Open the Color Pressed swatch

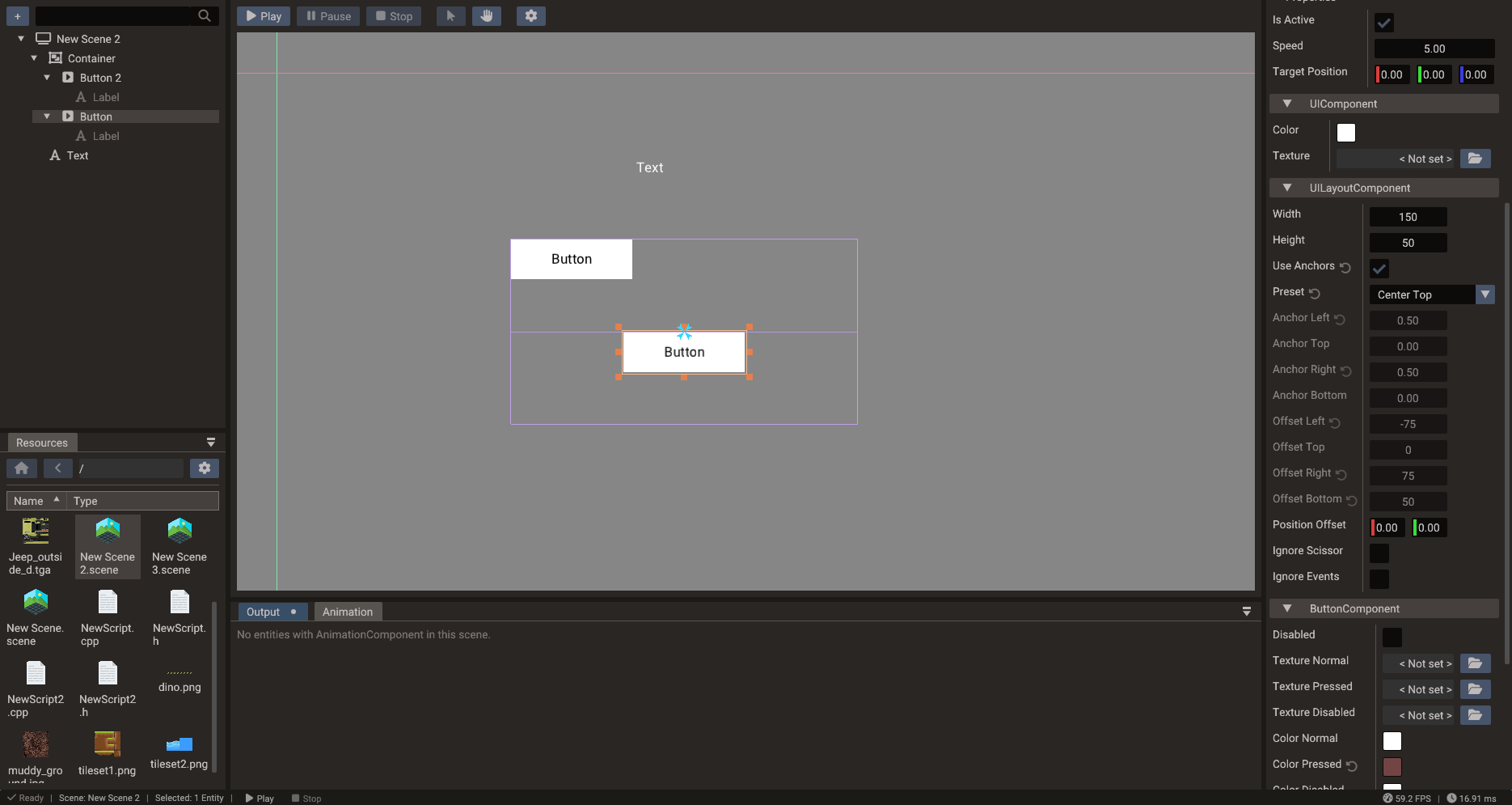[x=1392, y=767]
